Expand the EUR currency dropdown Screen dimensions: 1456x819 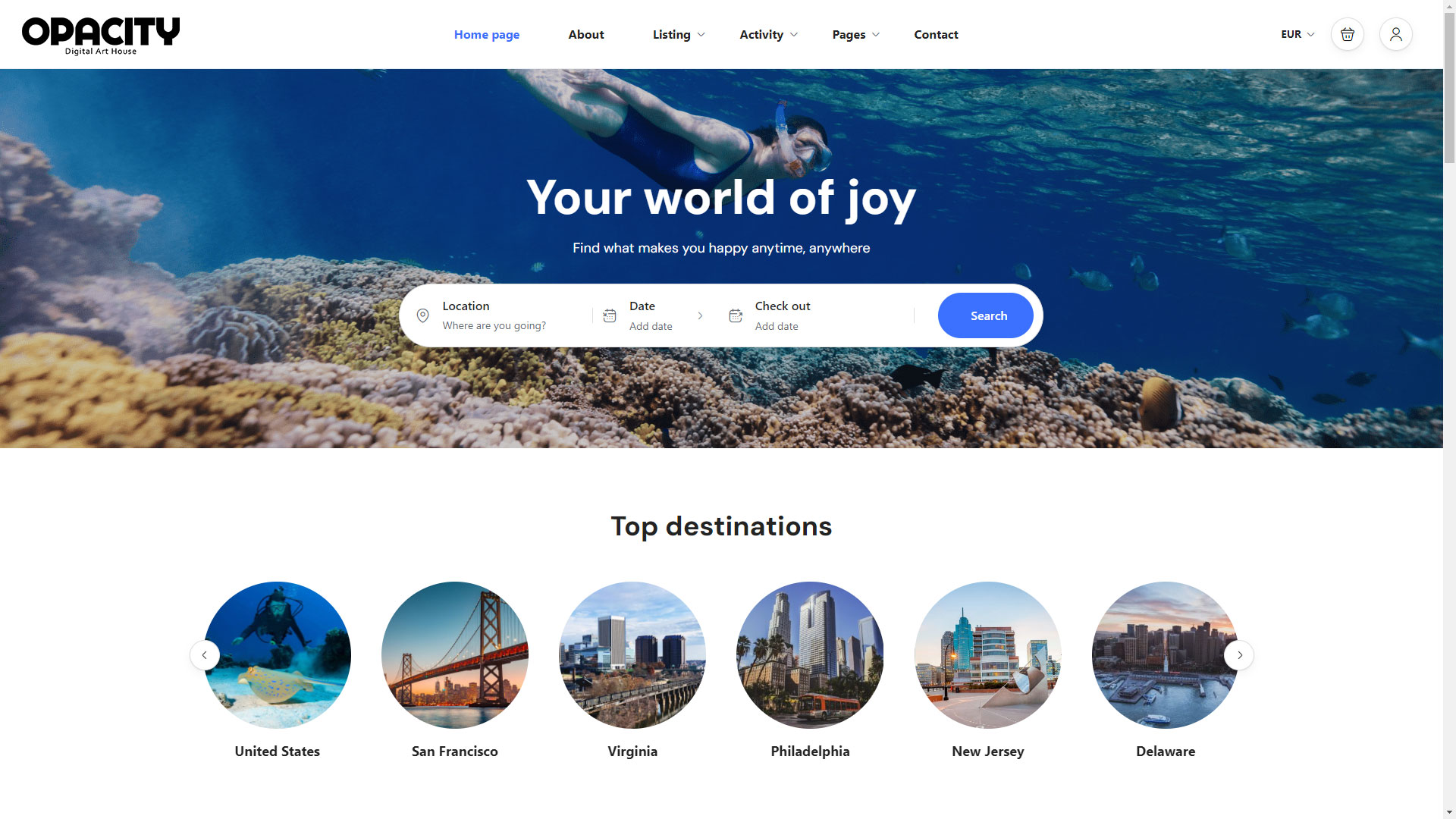(1298, 34)
